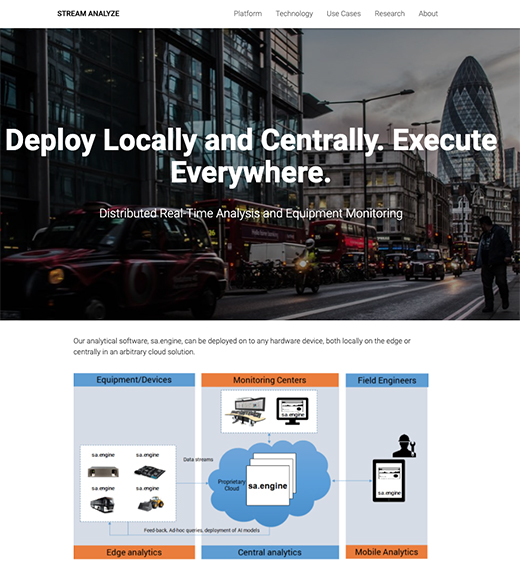The height and width of the screenshot is (562, 520).
Task: Go to the Use Cases page
Action: (x=343, y=14)
